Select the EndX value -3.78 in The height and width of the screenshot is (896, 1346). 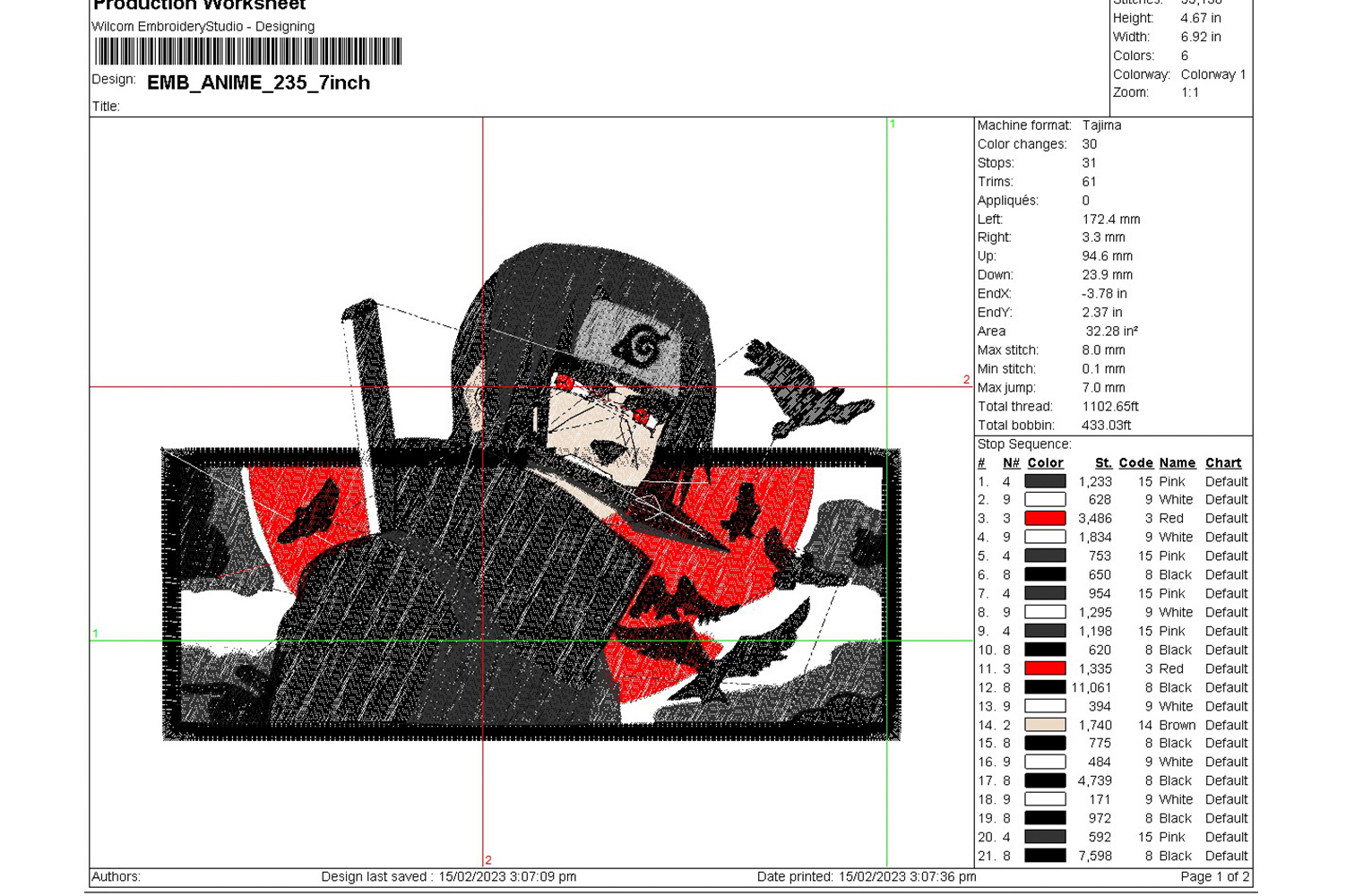click(x=1104, y=294)
